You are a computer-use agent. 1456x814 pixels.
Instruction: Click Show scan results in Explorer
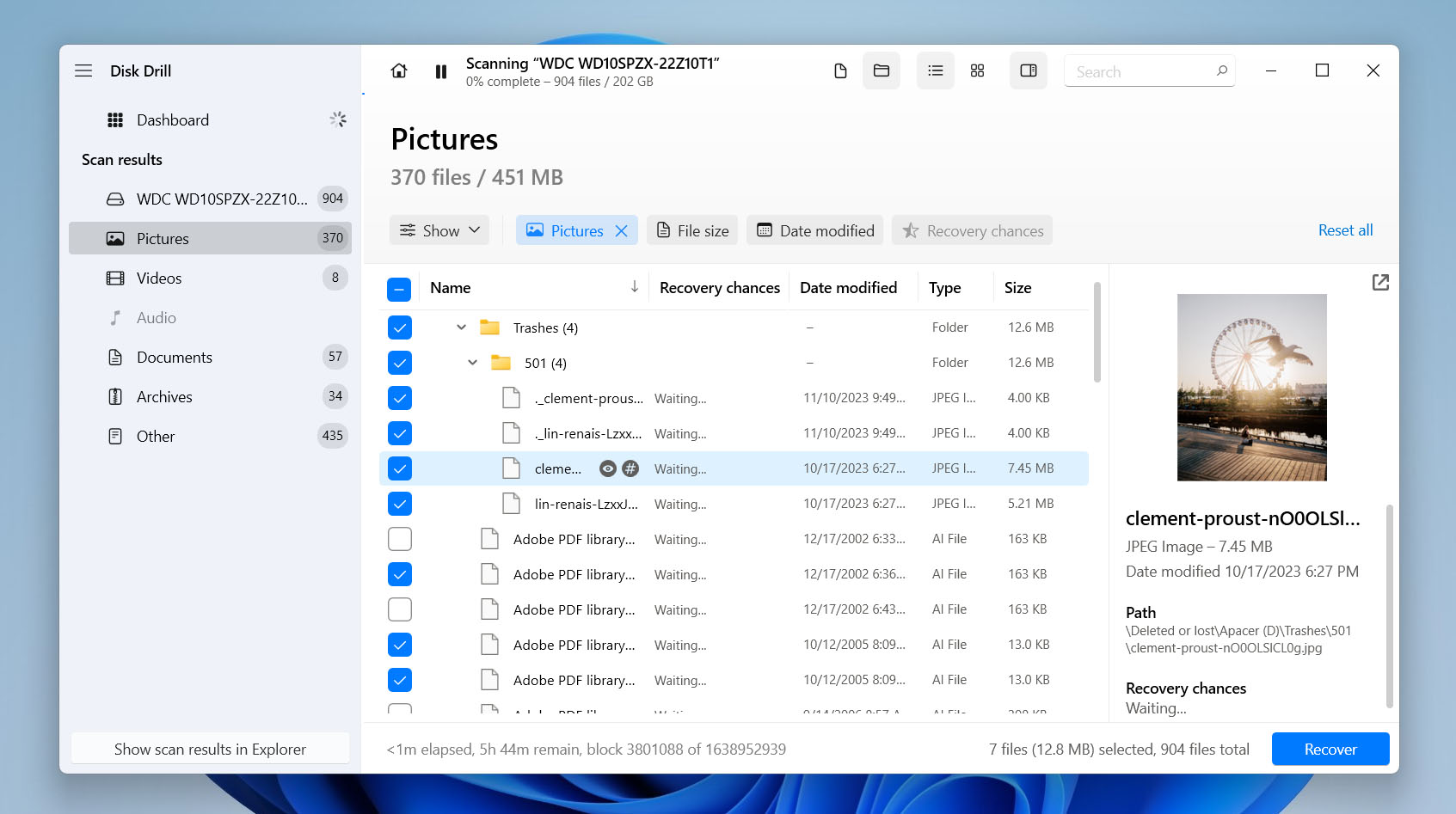pos(210,749)
